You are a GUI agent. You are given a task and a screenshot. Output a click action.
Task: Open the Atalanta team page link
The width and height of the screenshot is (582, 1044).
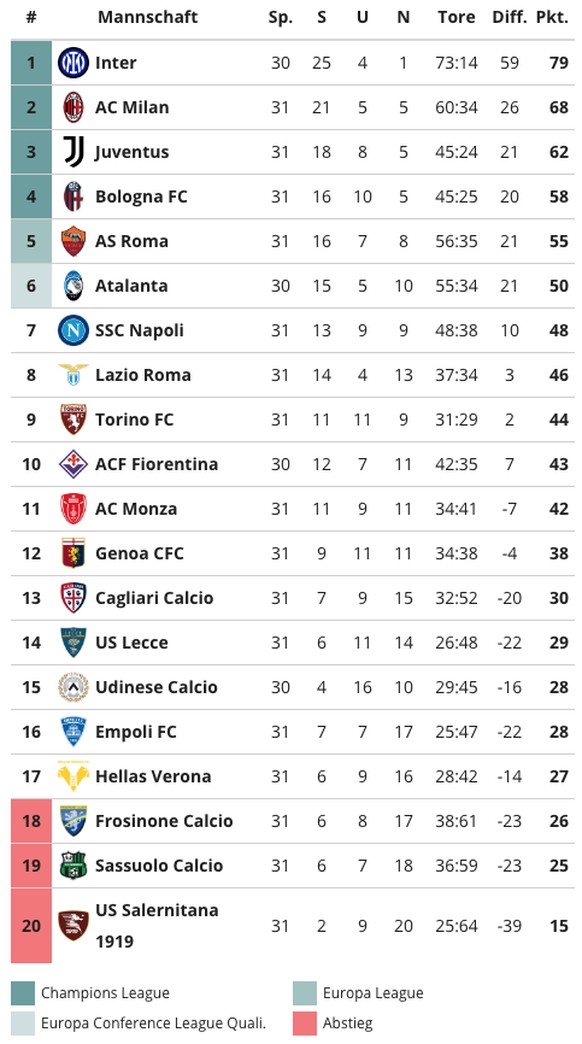point(131,286)
